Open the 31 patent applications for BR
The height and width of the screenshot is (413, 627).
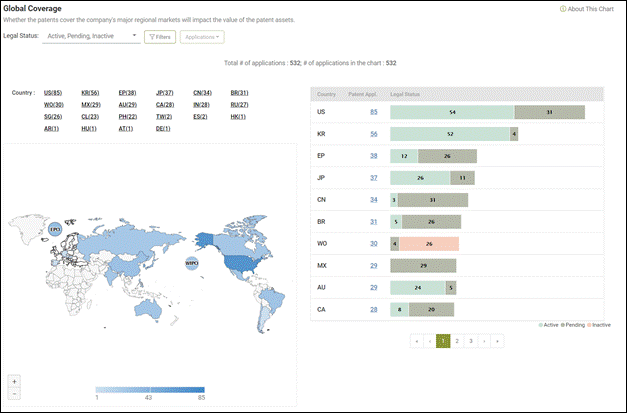[373, 222]
